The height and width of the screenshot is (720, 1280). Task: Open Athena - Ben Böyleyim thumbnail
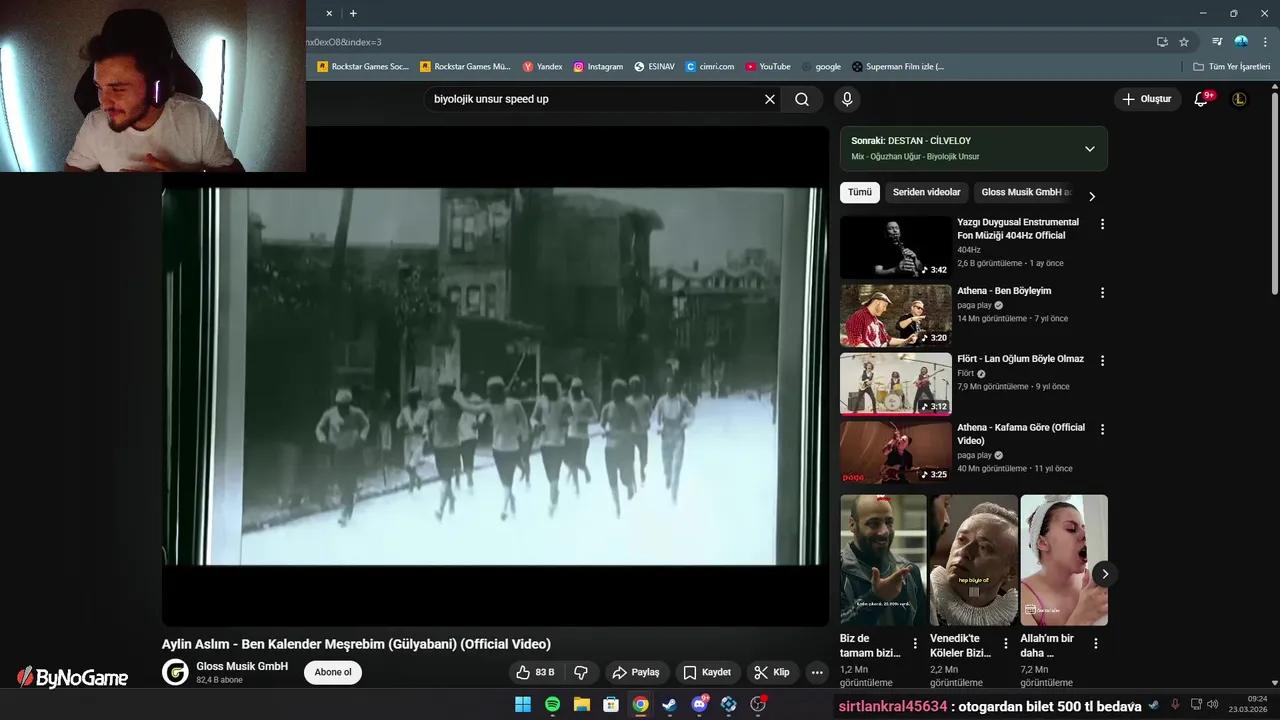tap(896, 315)
